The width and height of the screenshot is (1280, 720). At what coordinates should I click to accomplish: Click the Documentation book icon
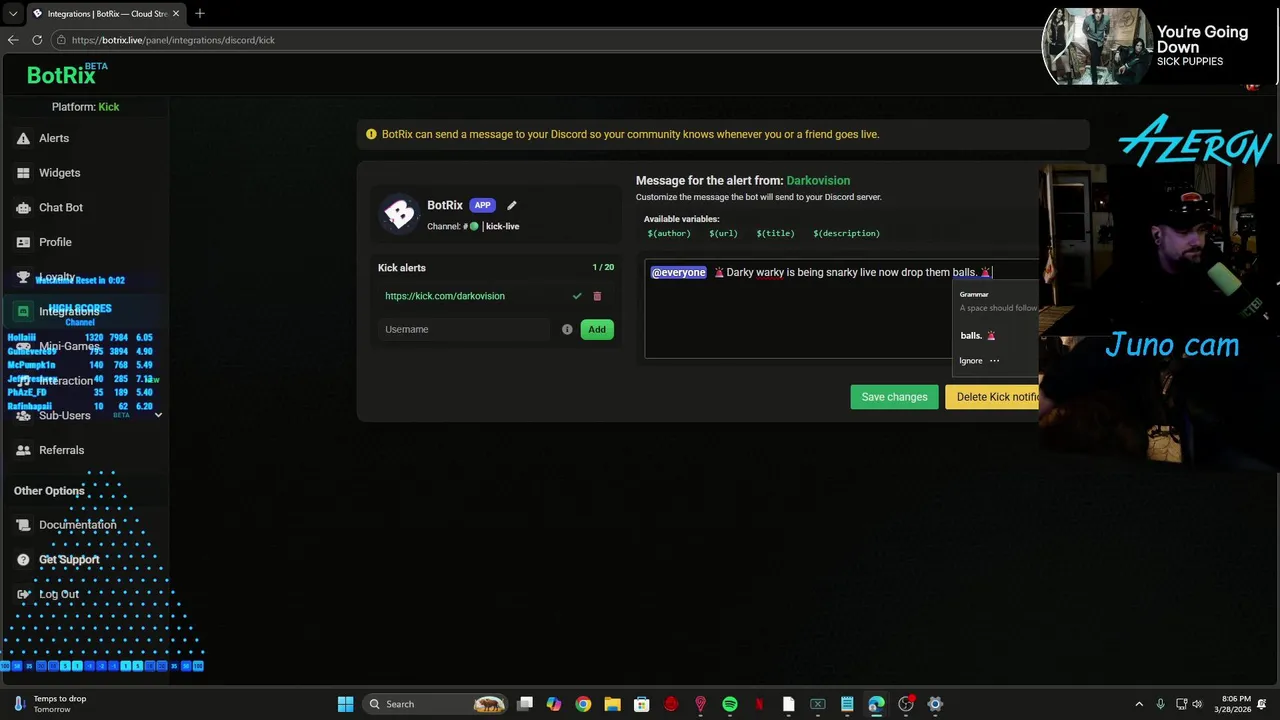click(x=23, y=525)
